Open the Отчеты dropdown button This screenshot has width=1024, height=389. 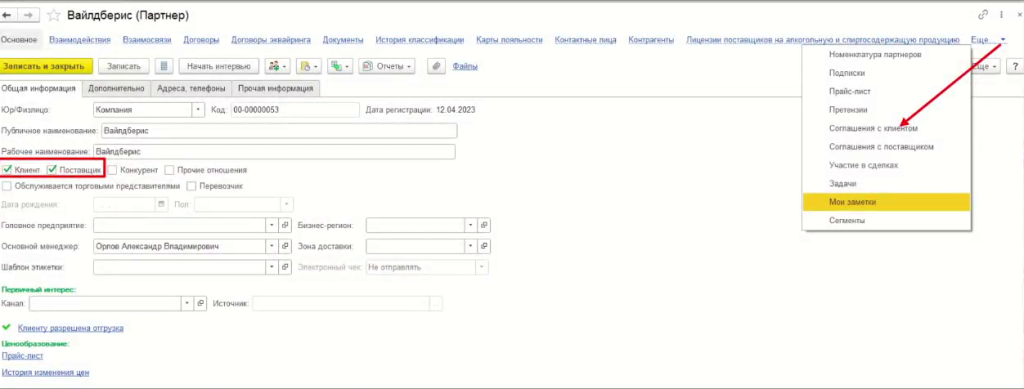coord(387,66)
